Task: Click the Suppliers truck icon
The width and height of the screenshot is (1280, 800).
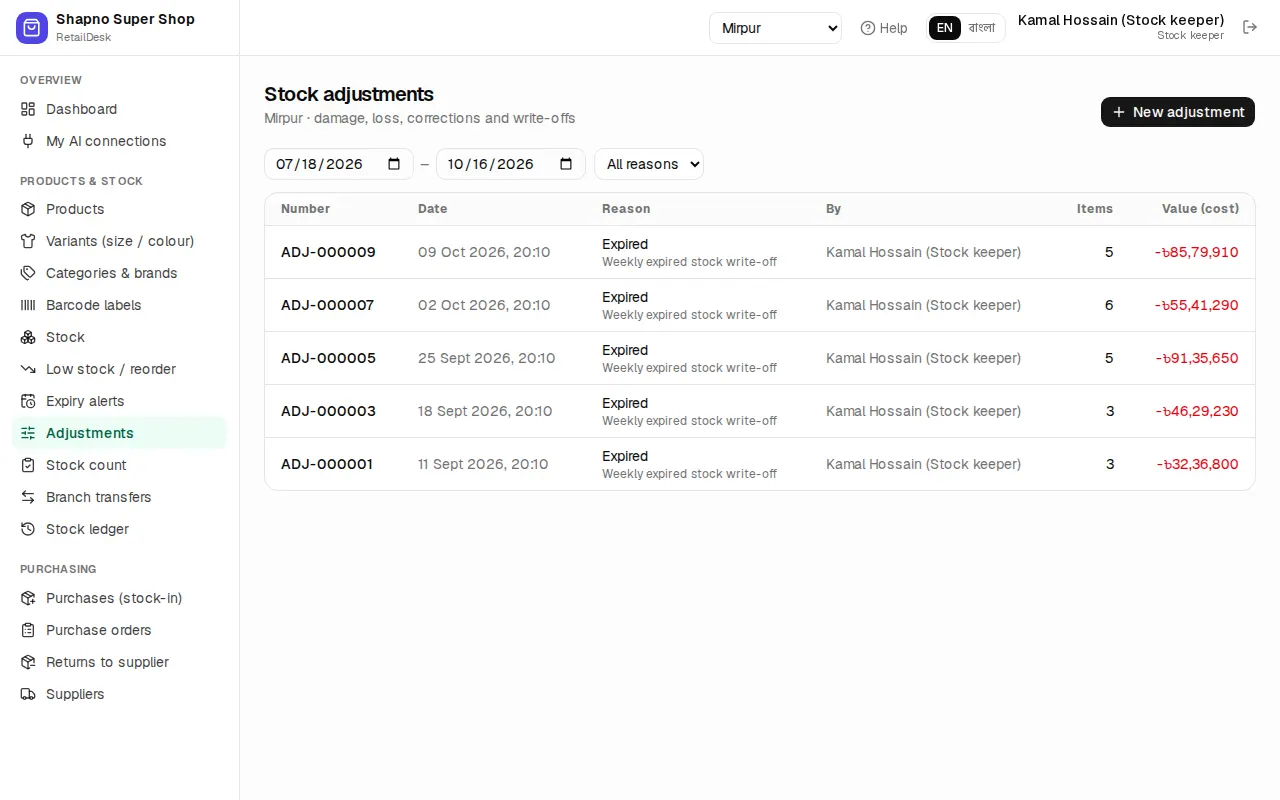Action: click(28, 694)
